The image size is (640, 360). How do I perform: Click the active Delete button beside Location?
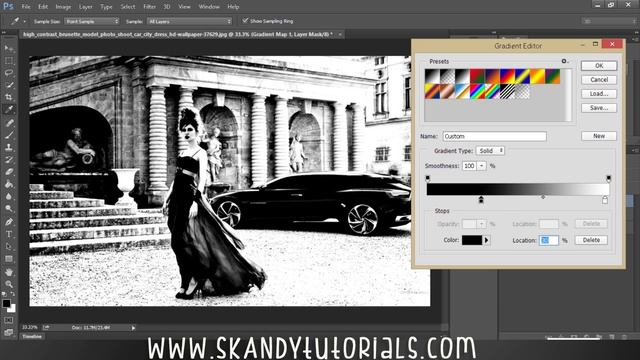coord(591,240)
